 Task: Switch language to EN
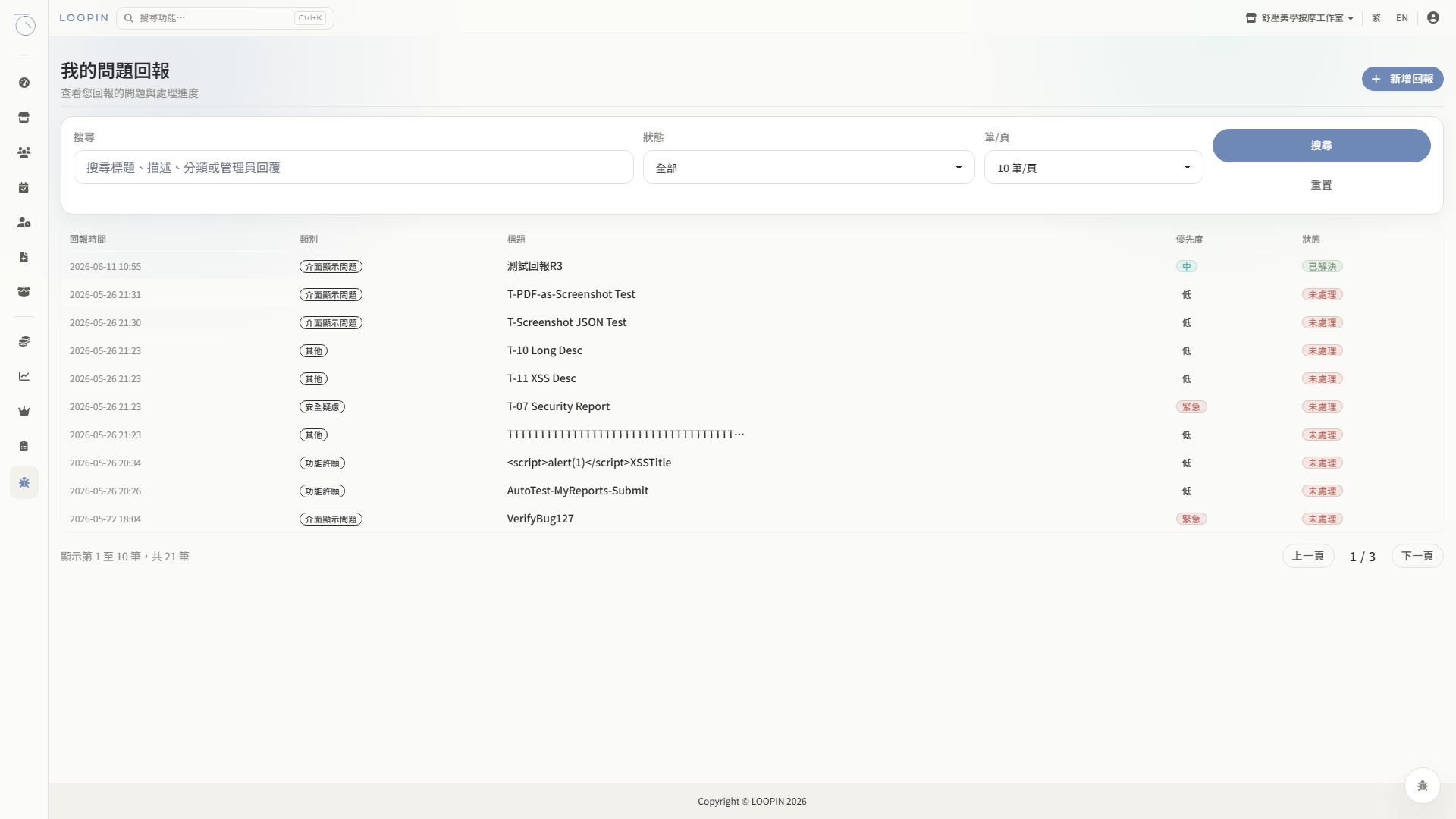(x=1402, y=18)
